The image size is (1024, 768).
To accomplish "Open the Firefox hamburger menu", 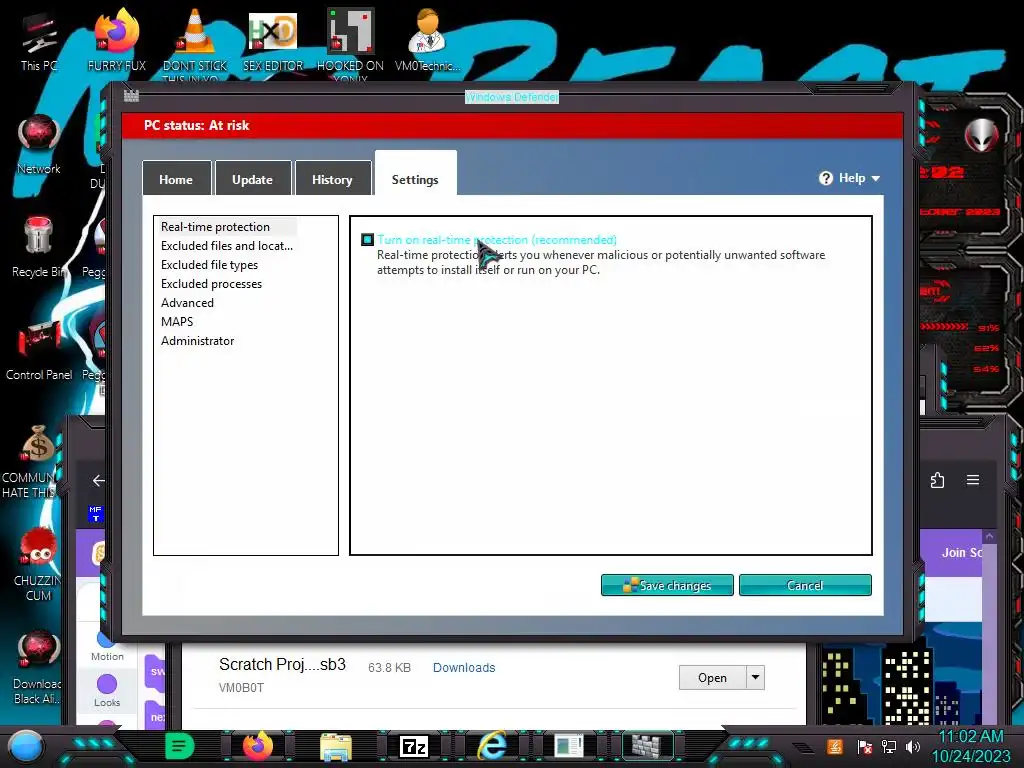I will click(973, 480).
